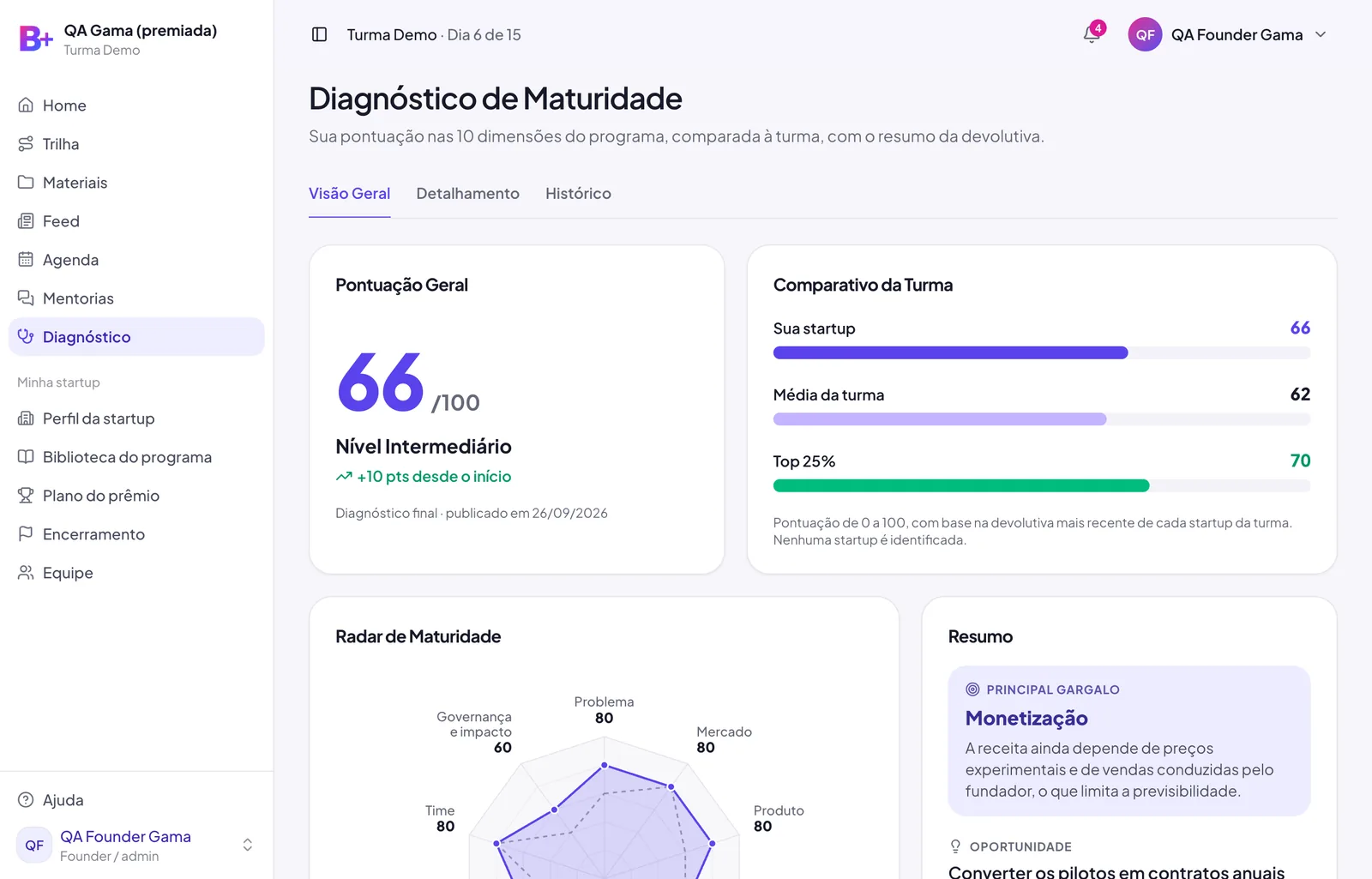Click the Perfil da startup building icon
The width and height of the screenshot is (1372, 879).
pos(26,418)
